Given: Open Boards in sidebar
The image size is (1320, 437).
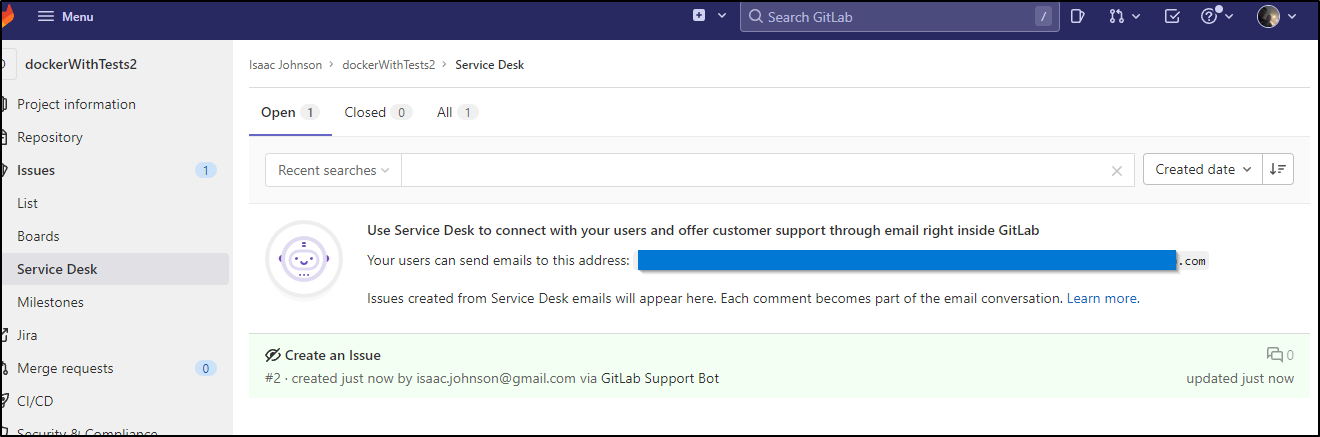Looking at the screenshot, I should click(x=38, y=236).
